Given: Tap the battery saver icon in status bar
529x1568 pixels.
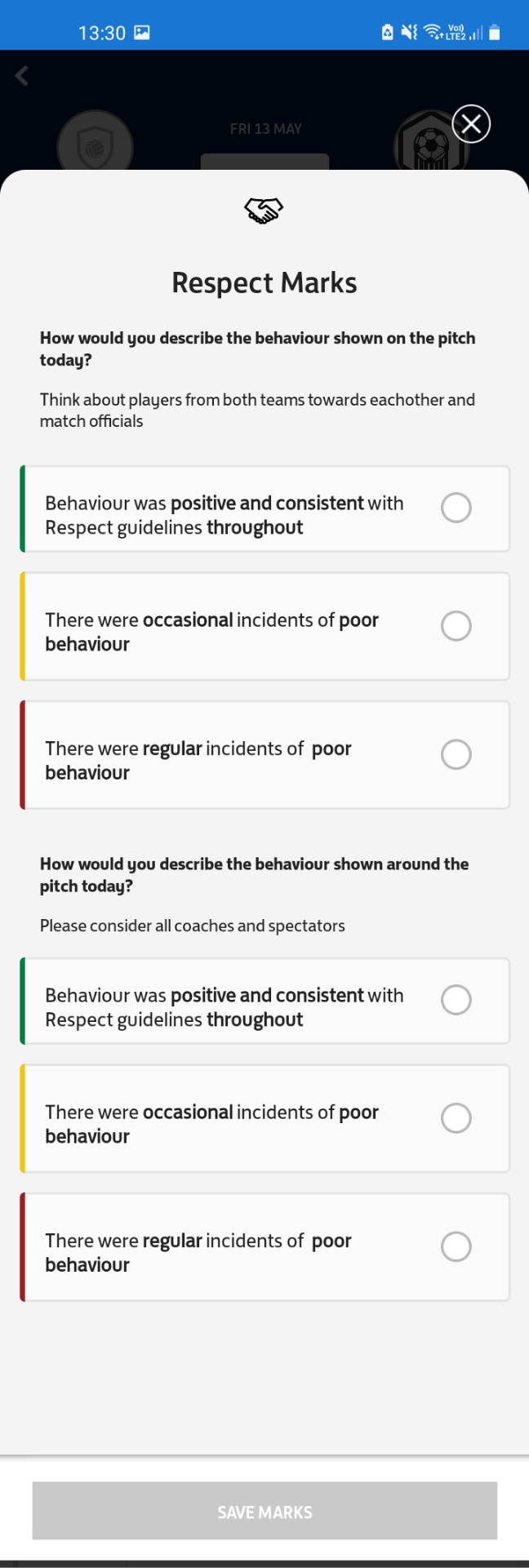Looking at the screenshot, I should (385, 33).
